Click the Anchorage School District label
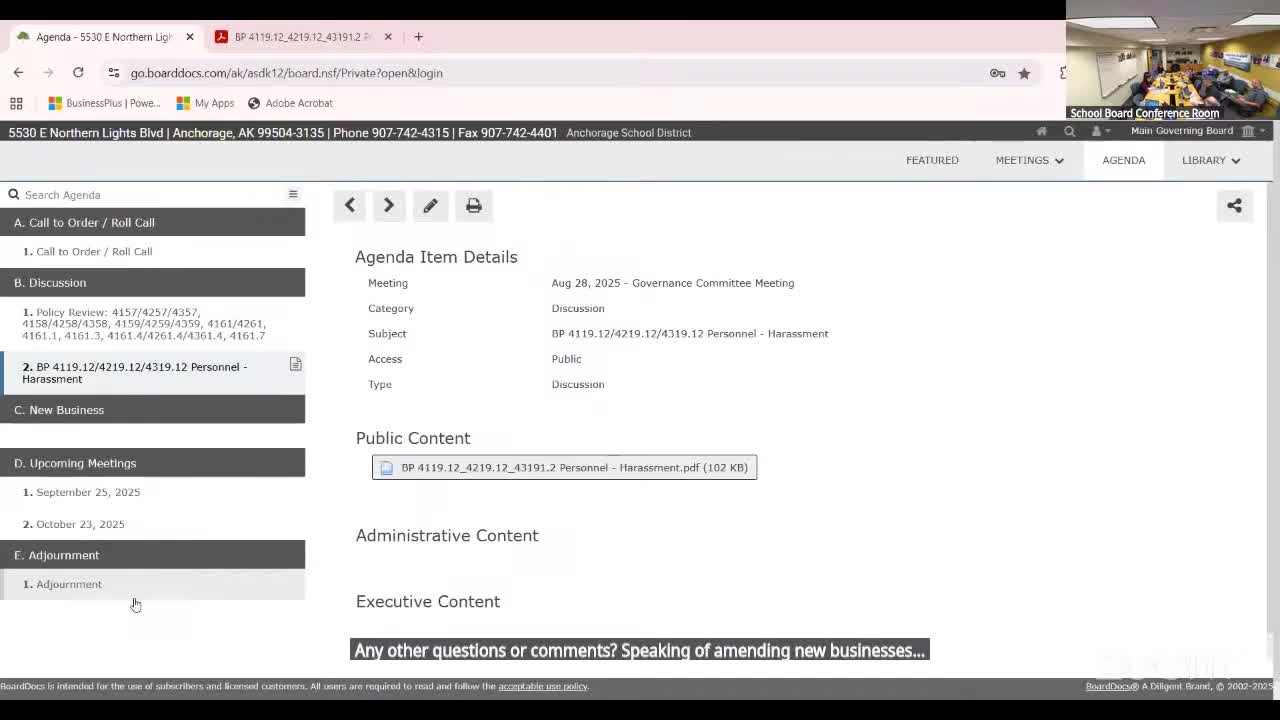1280x720 pixels. click(x=629, y=132)
